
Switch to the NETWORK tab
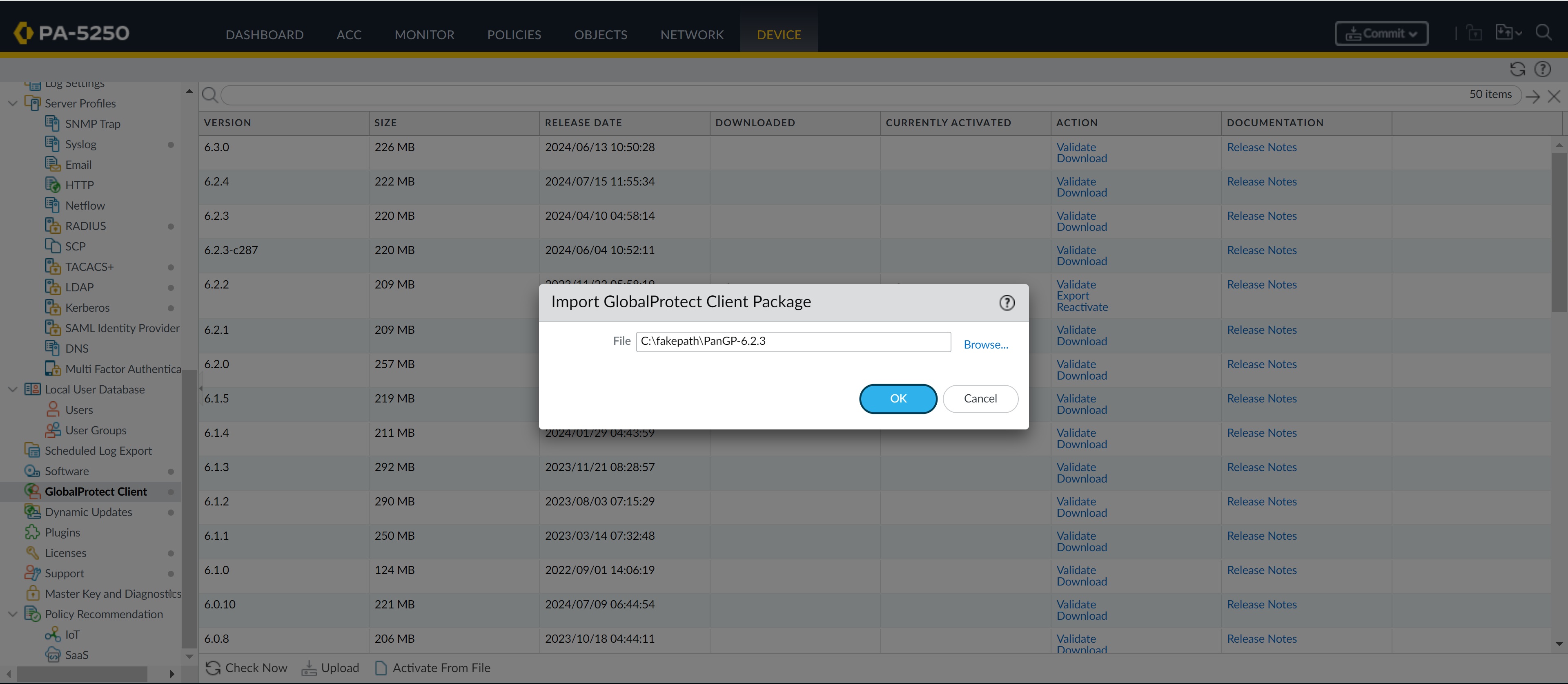click(x=691, y=35)
